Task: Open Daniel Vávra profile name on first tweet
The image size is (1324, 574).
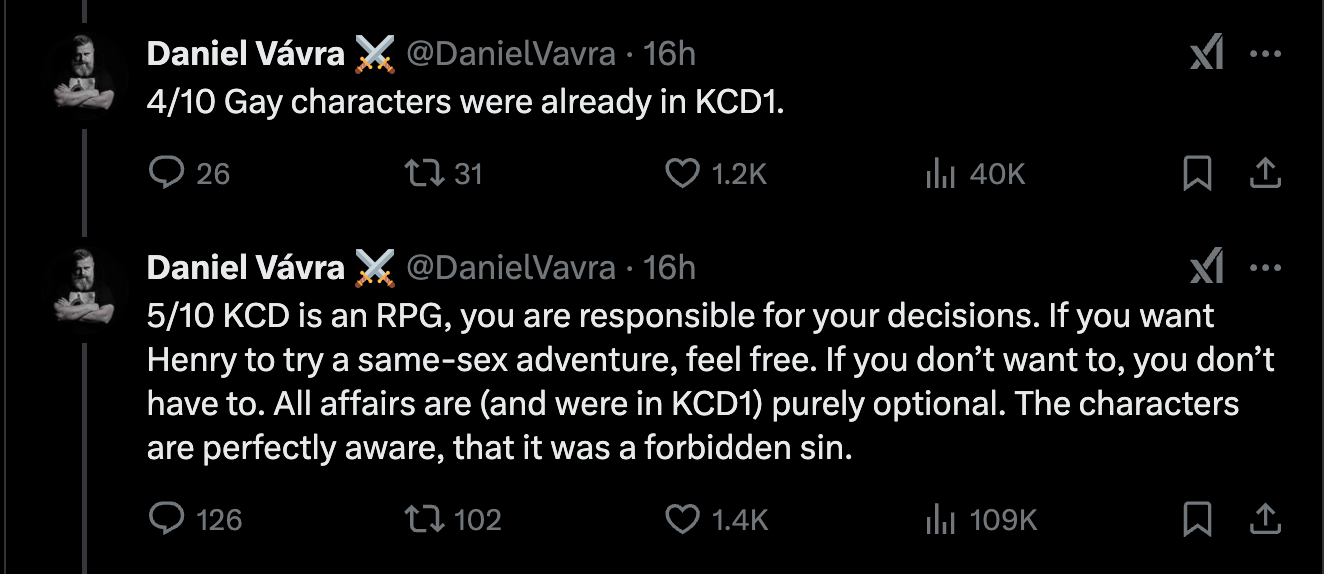Action: [245, 53]
